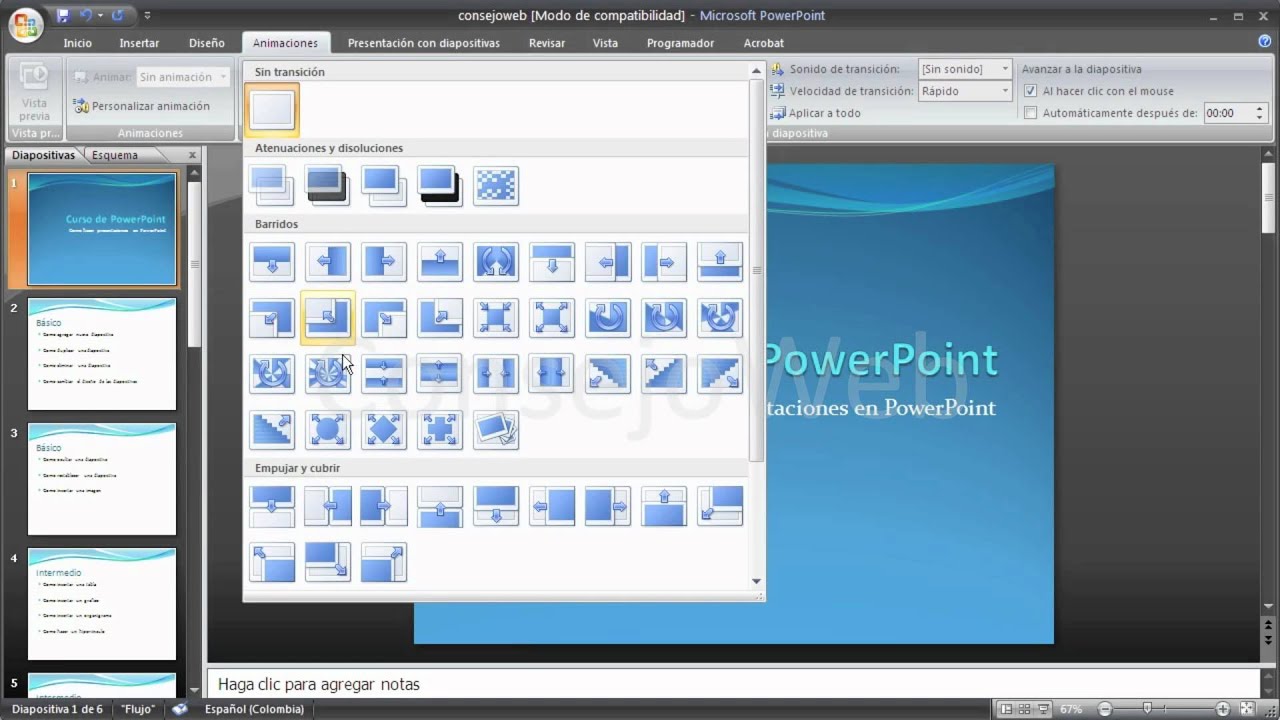
Task: Choose Barridos diamond-shape transition icon
Action: [384, 430]
